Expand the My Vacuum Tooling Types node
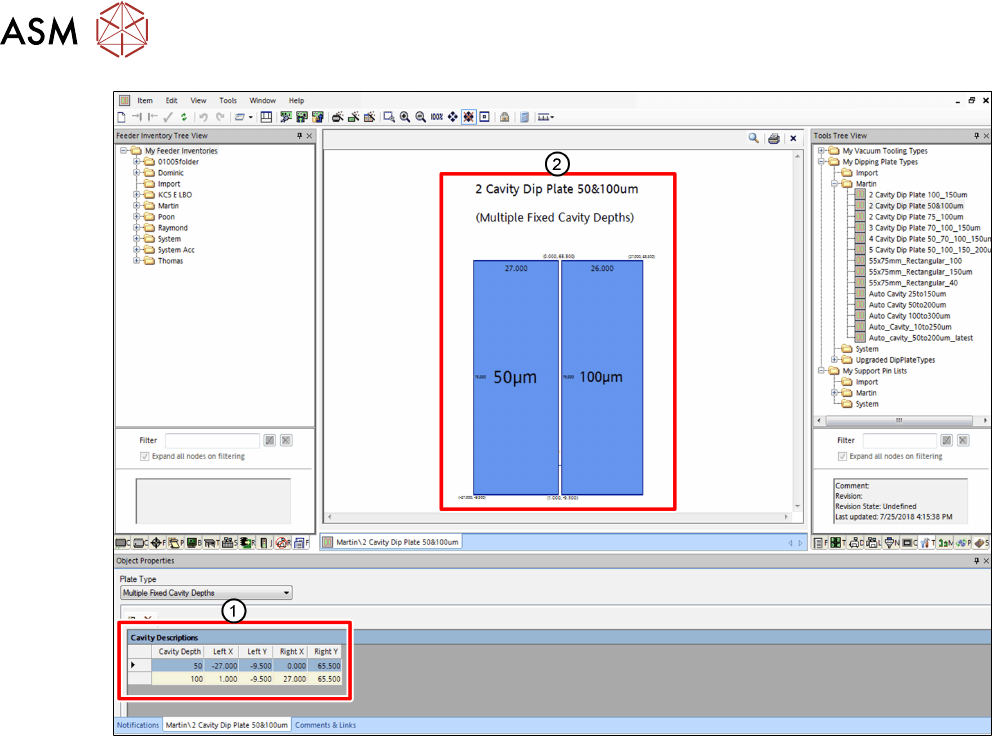992x736 pixels. [x=821, y=151]
